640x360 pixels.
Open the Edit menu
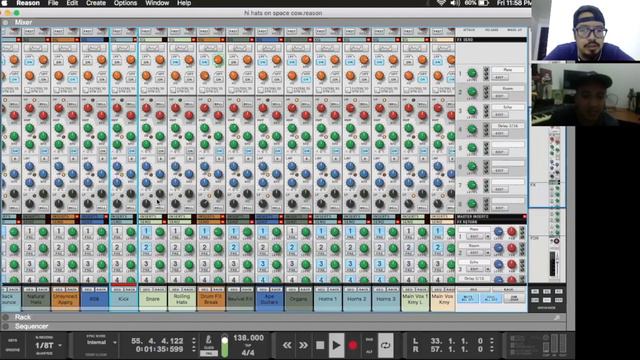click(x=72, y=3)
